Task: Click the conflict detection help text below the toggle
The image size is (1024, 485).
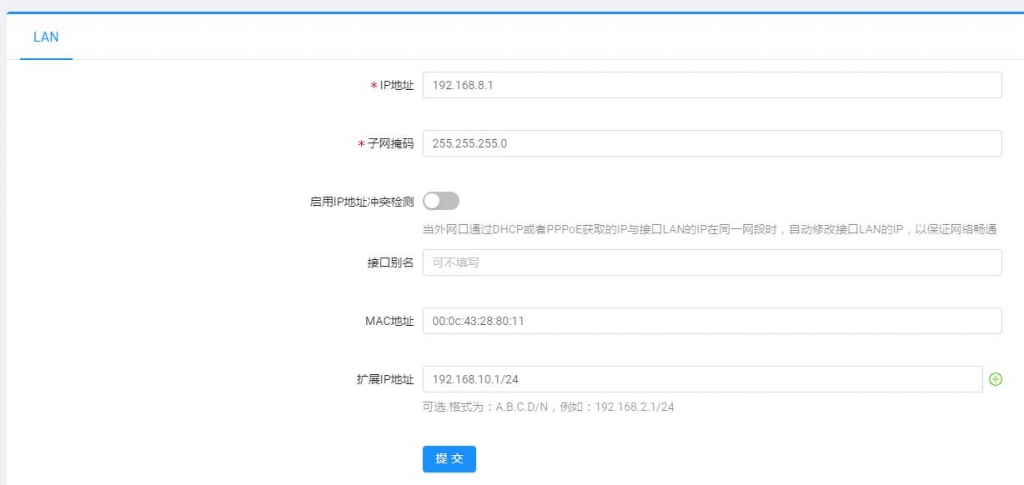Action: [710, 230]
